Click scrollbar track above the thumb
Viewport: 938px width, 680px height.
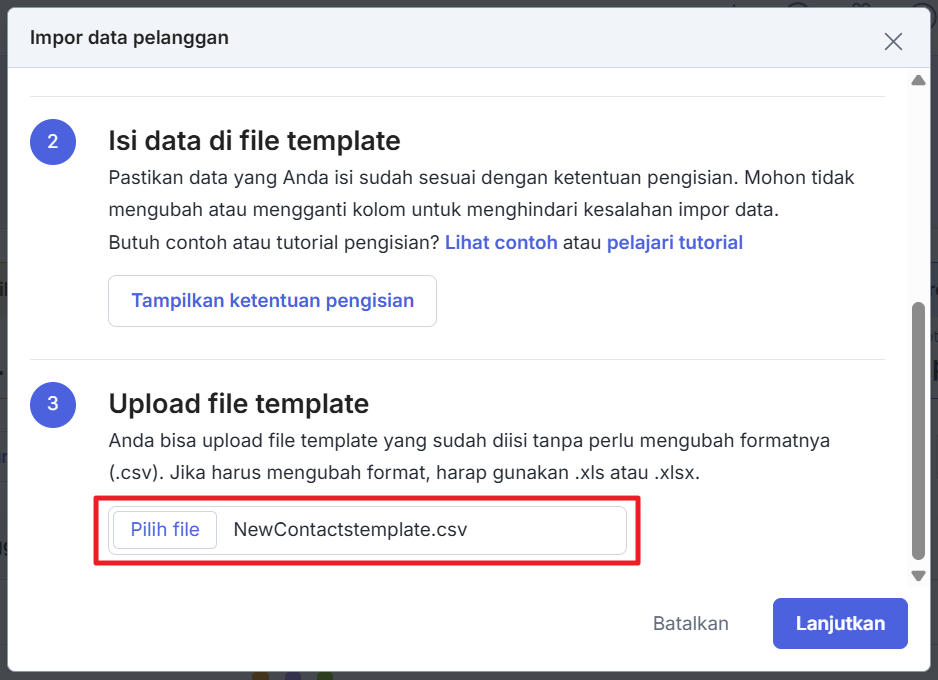(918, 190)
